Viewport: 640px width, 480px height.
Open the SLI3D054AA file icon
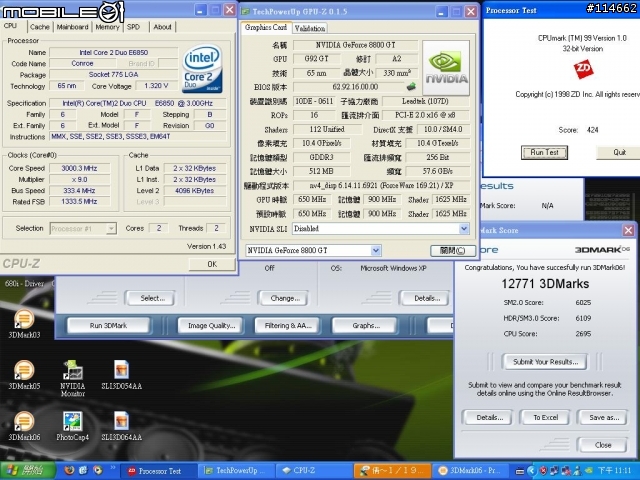coord(122,375)
